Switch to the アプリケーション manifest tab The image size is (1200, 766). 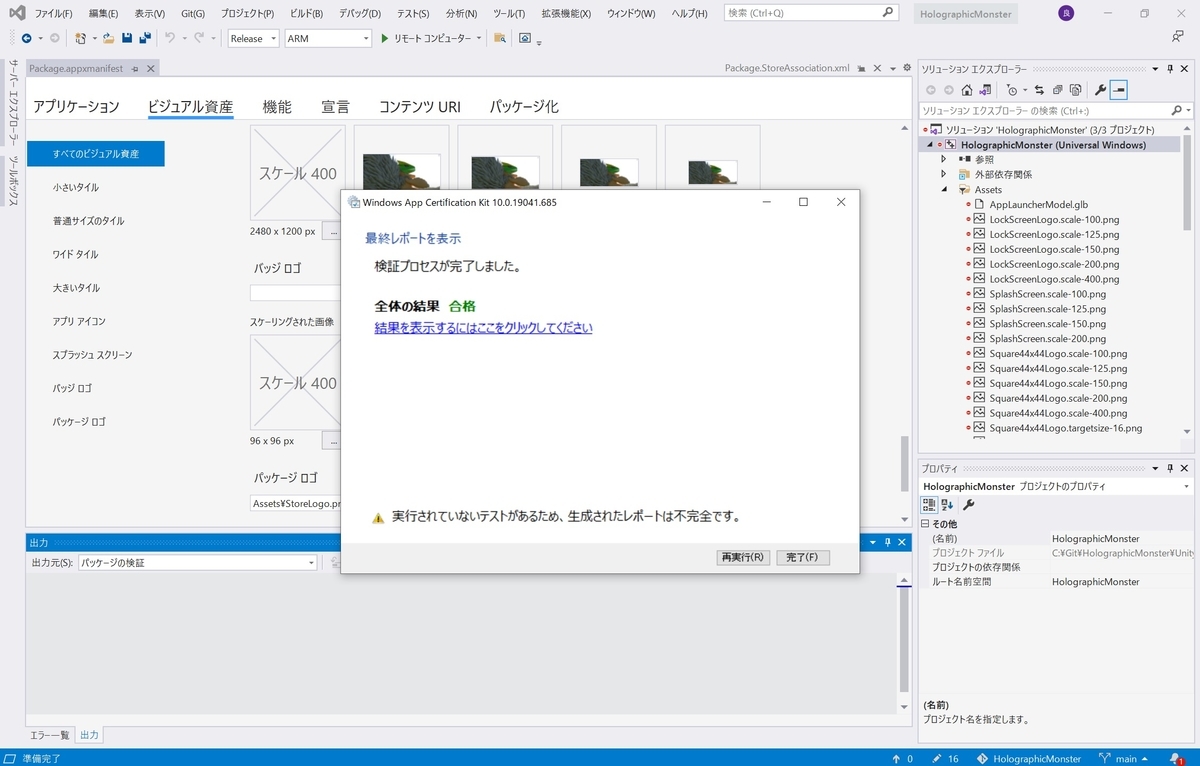click(x=76, y=107)
